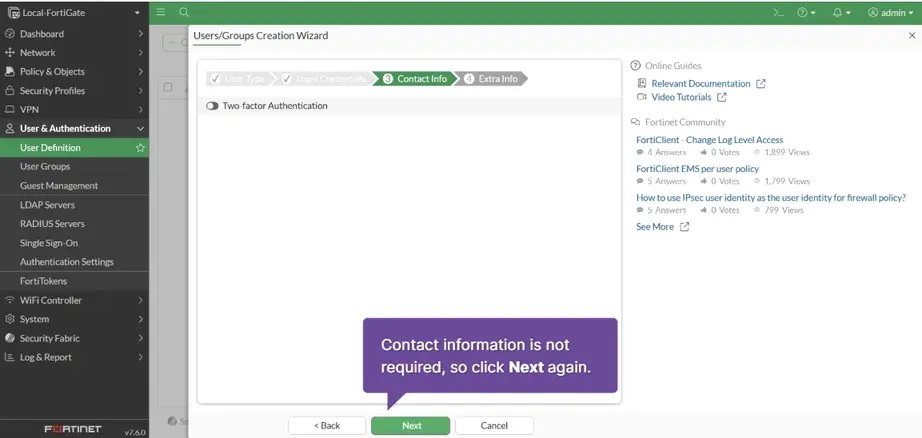Click the Security Profiles lock icon
This screenshot has height=438, width=922.
click(x=9, y=91)
